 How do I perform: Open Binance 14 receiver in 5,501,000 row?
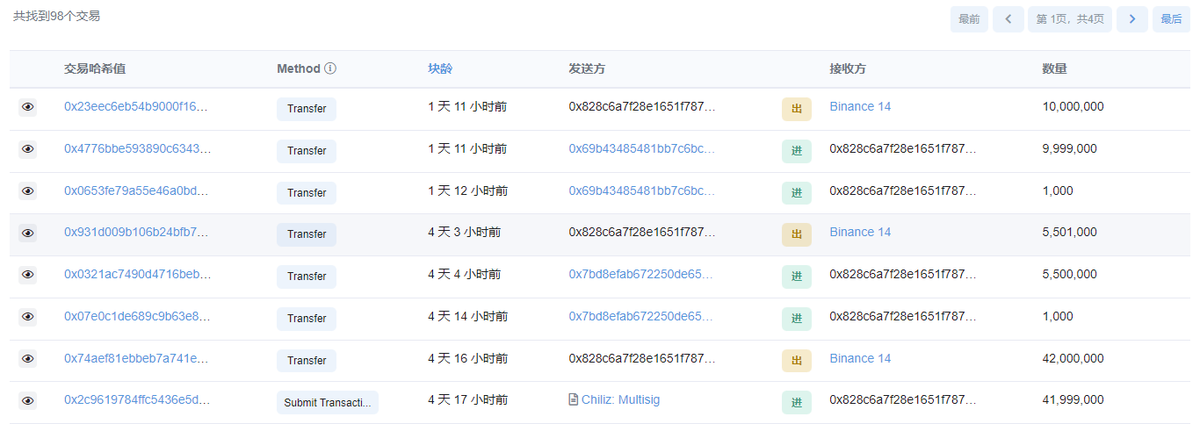tap(860, 232)
